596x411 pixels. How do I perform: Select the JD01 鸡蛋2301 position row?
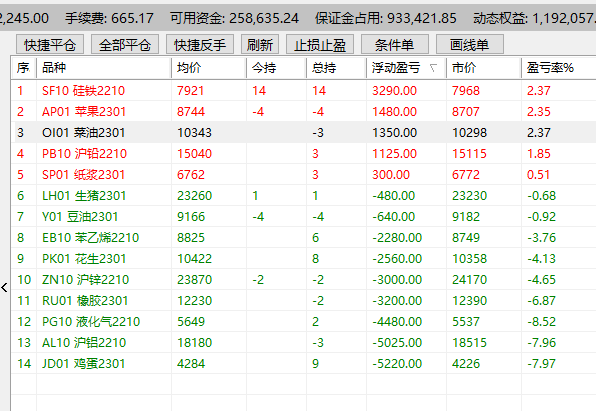click(x=303, y=363)
